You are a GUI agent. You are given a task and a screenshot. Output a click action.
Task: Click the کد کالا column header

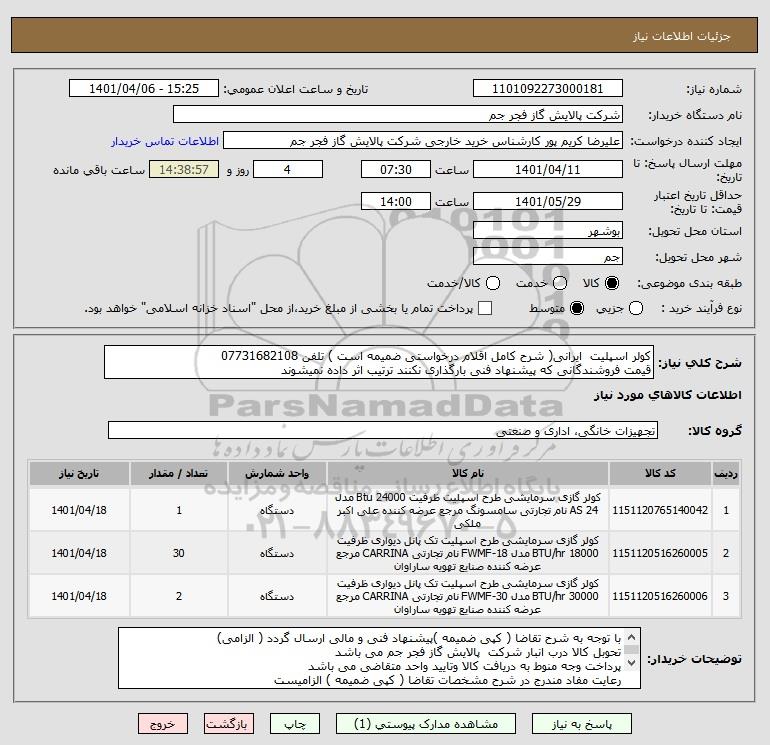(x=660, y=473)
